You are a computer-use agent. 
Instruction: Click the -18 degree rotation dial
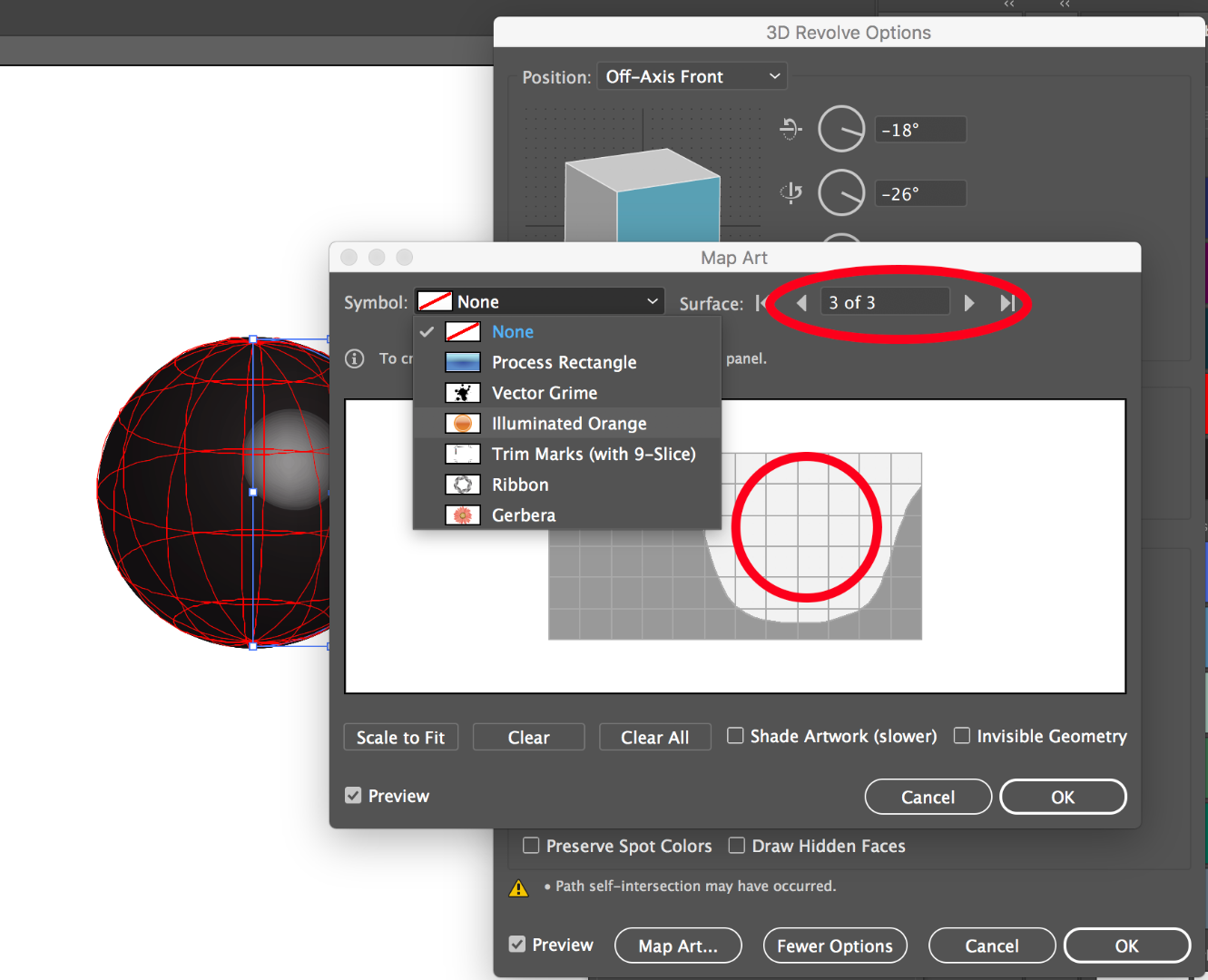click(840, 129)
